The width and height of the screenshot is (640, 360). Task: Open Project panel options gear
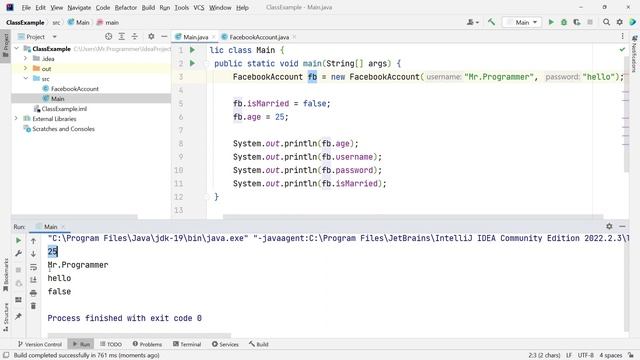(x=151, y=37)
